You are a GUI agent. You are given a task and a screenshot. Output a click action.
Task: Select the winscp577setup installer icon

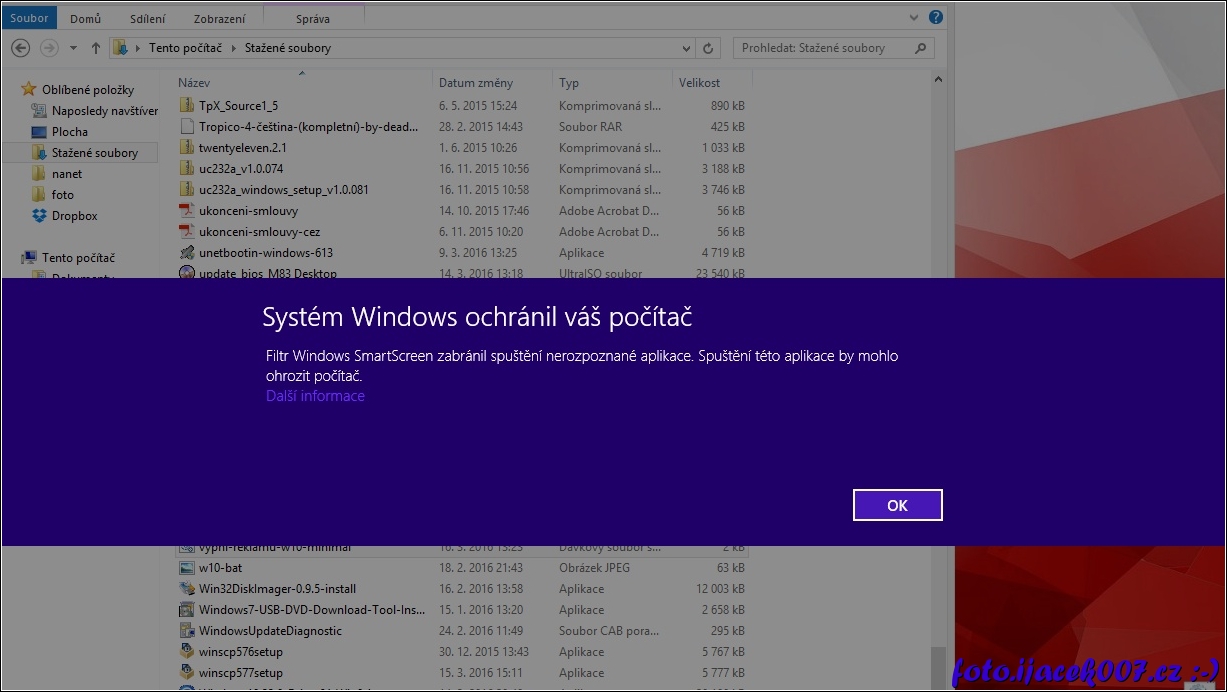click(x=186, y=673)
